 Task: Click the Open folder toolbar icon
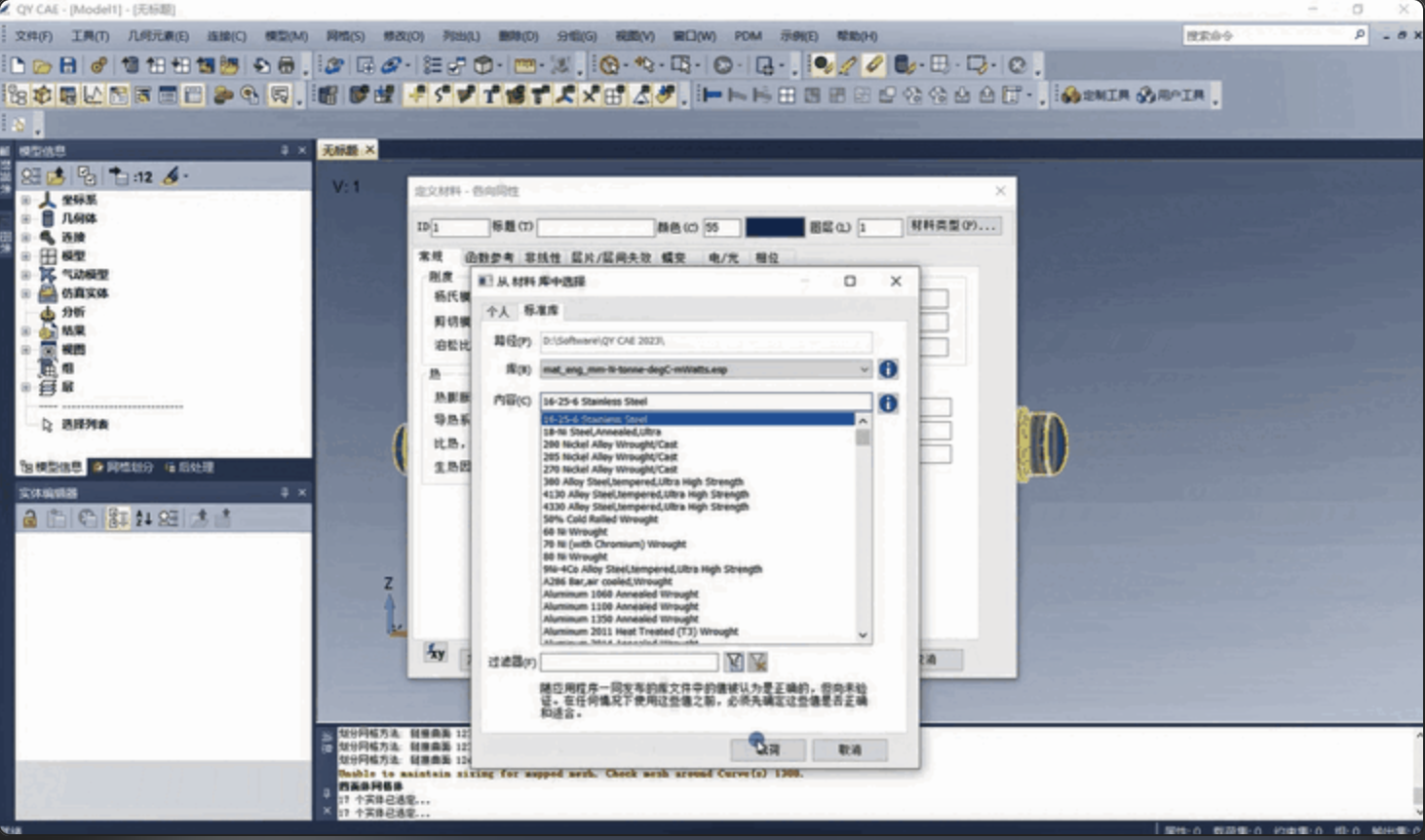[42, 65]
